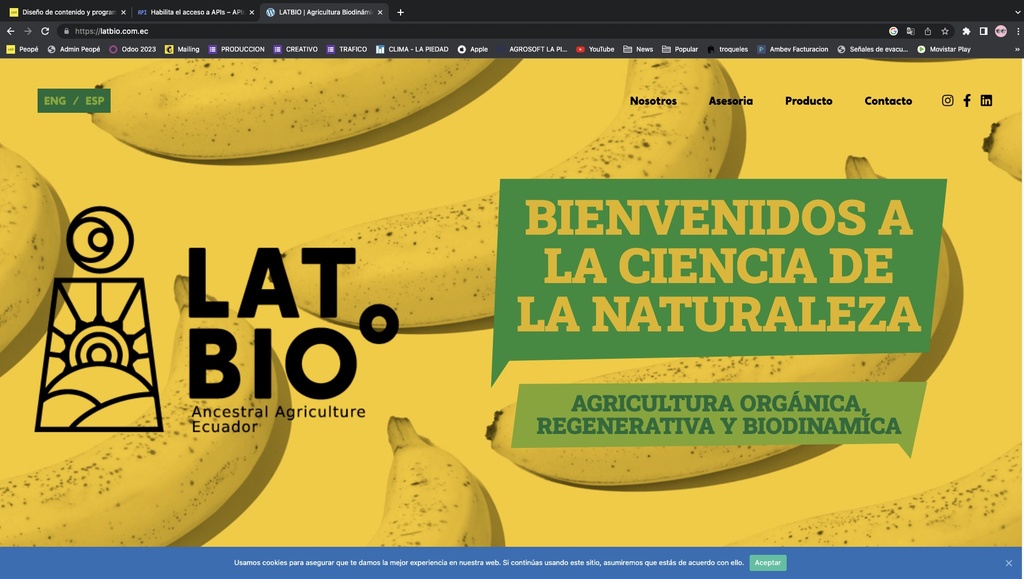Open the Chrome profile avatar
Image resolution: width=1024 pixels, height=579 pixels.
click(1001, 31)
